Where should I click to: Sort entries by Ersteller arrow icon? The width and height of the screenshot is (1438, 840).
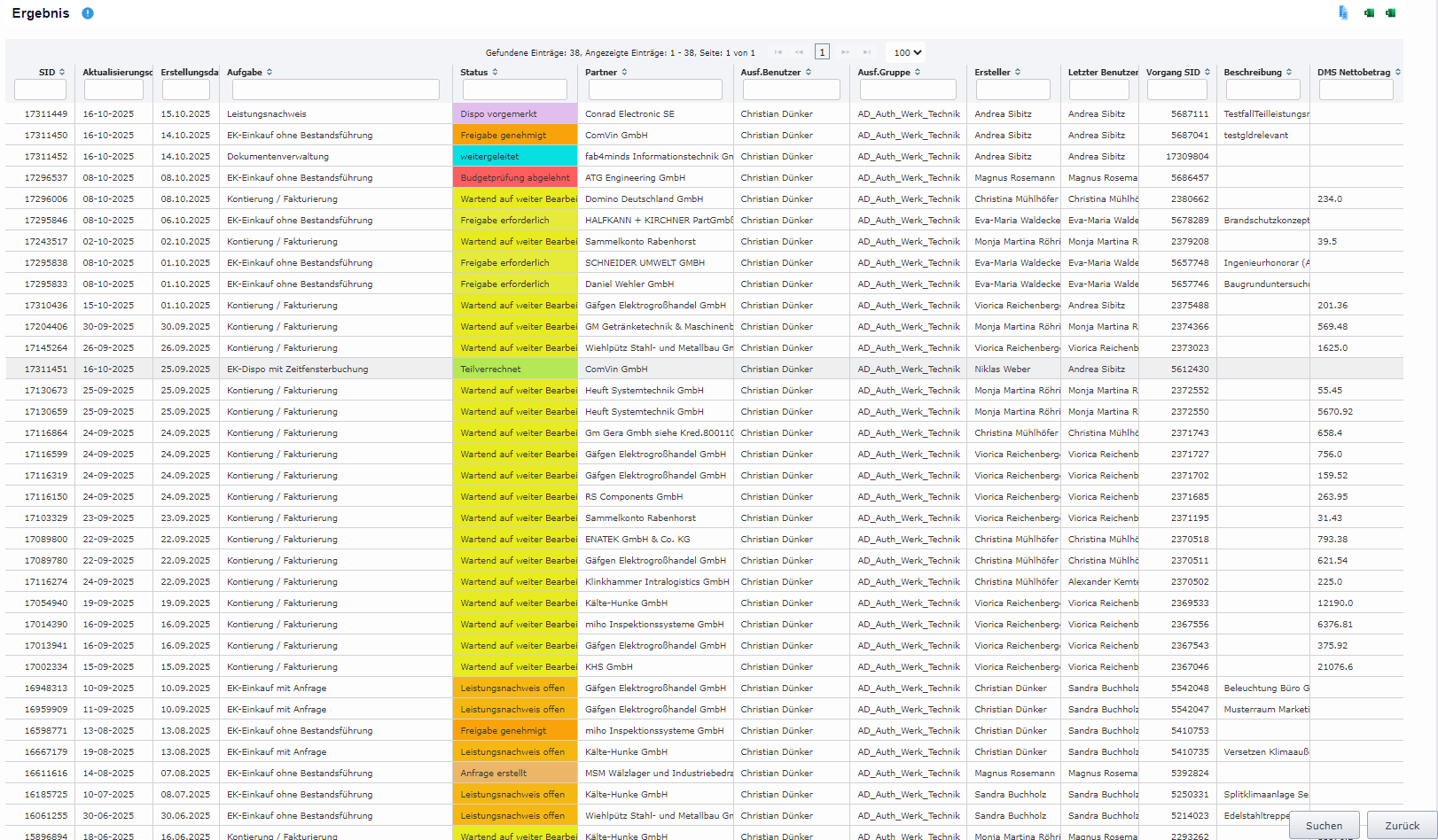tap(1018, 73)
